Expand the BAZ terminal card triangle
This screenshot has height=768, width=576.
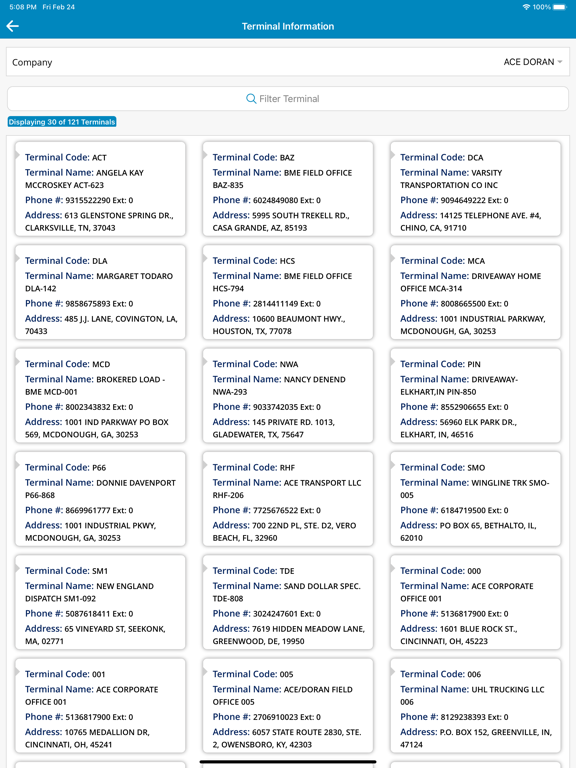205,155
